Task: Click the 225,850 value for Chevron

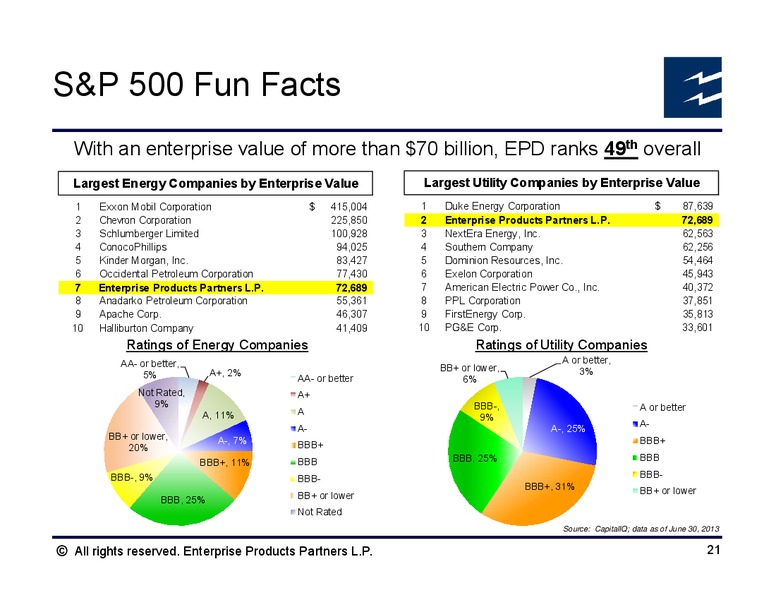Action: [x=349, y=220]
